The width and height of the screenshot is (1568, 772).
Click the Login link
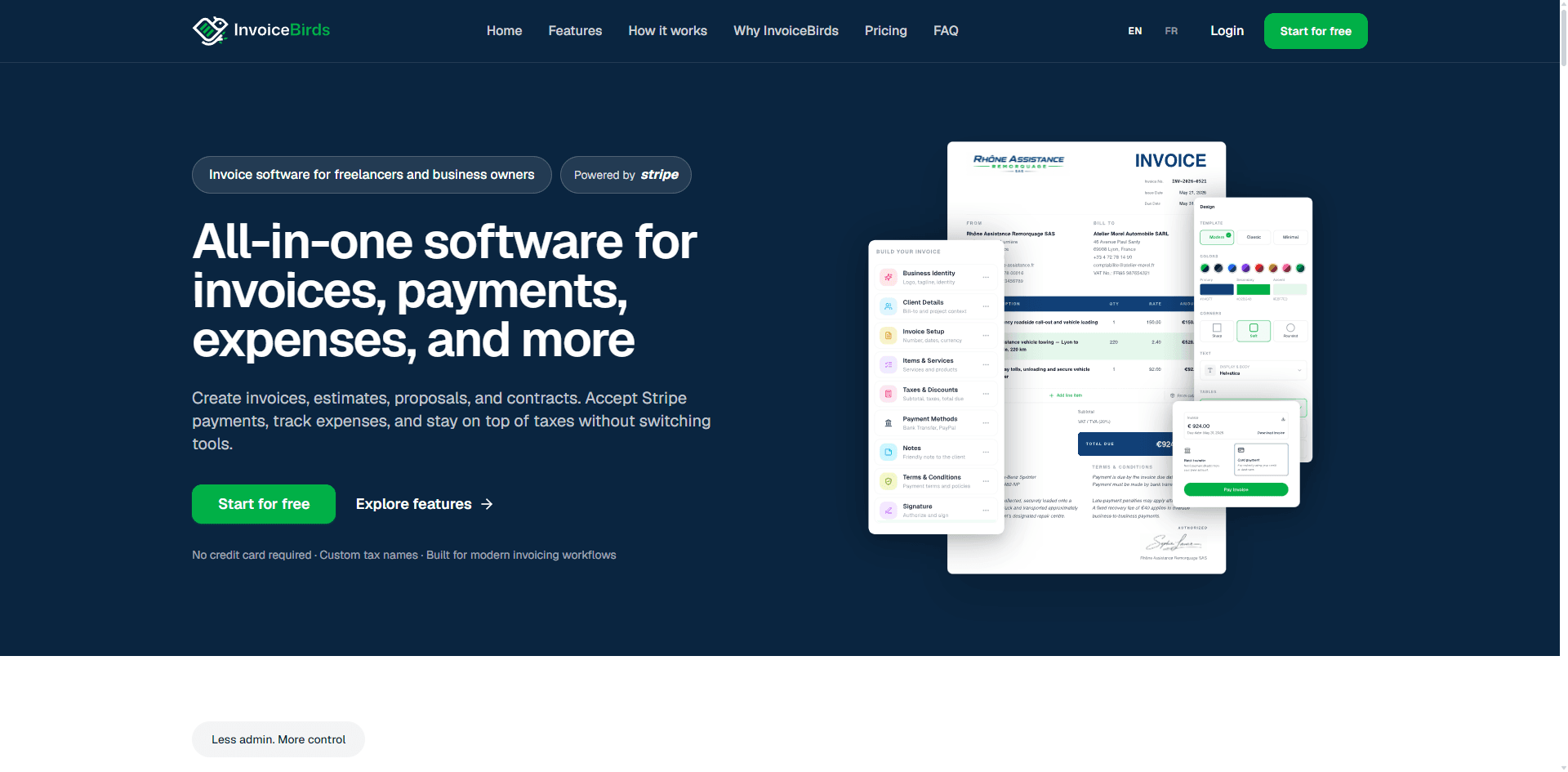coord(1227,31)
